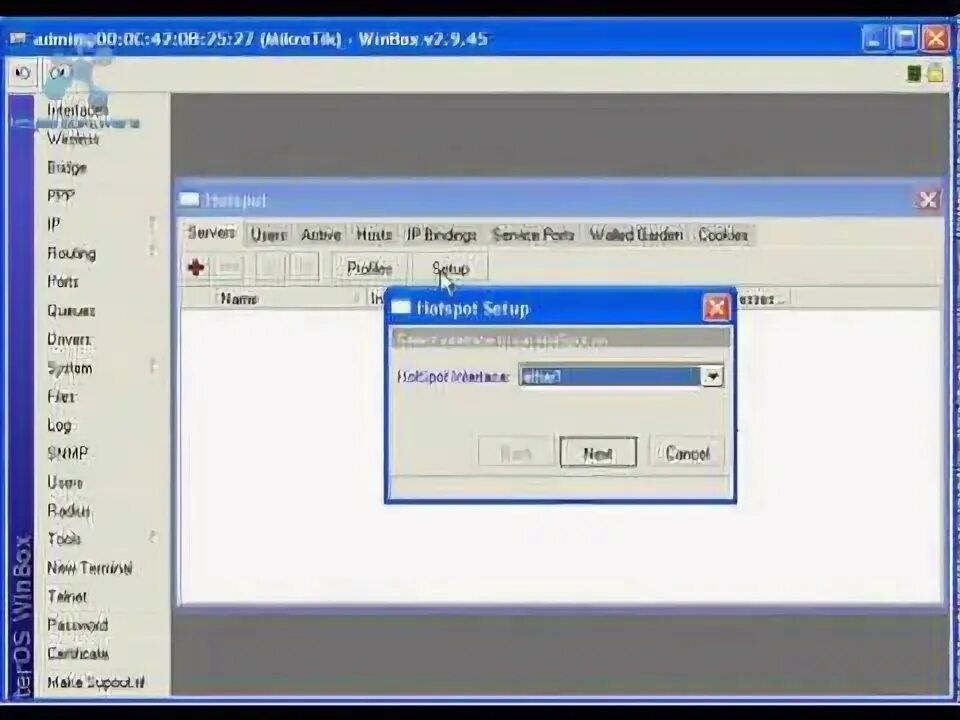This screenshot has height=720, width=960.
Task: Open the Telnet menu item
Action: coord(67,596)
